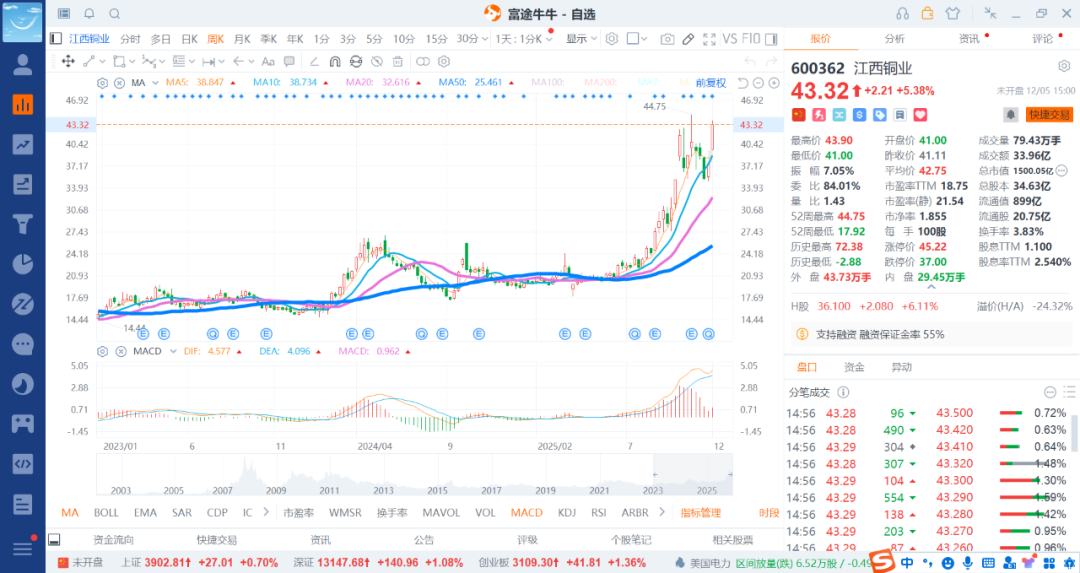Click the 上证 index ticker in status bar

[x=200, y=563]
